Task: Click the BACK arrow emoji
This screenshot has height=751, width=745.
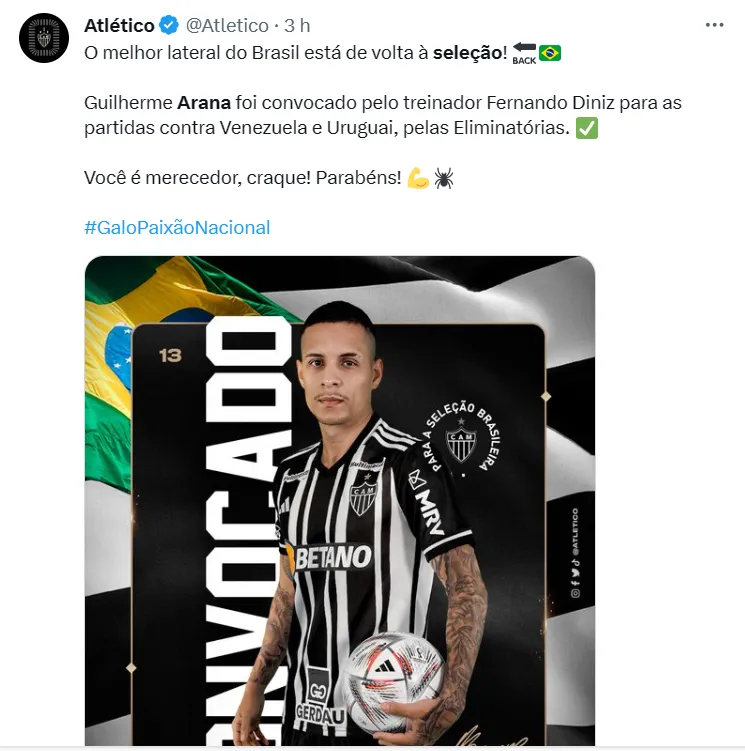Action: click(524, 53)
